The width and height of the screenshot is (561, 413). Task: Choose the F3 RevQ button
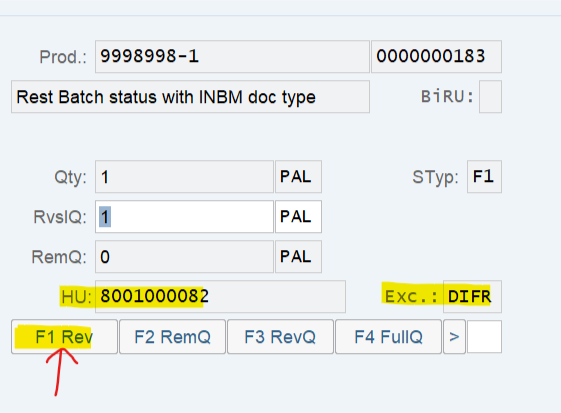280,337
